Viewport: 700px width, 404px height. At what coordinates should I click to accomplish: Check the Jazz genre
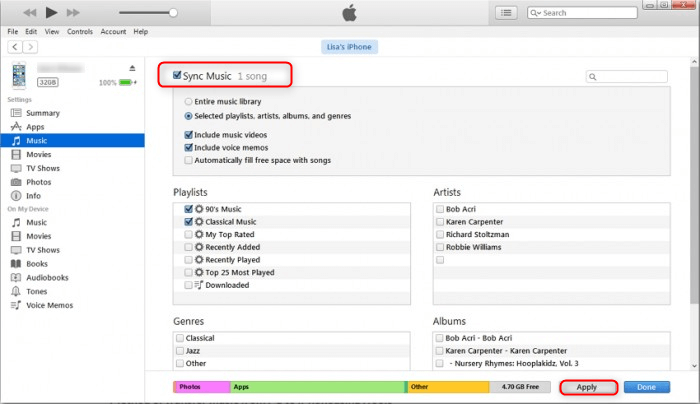(180, 351)
